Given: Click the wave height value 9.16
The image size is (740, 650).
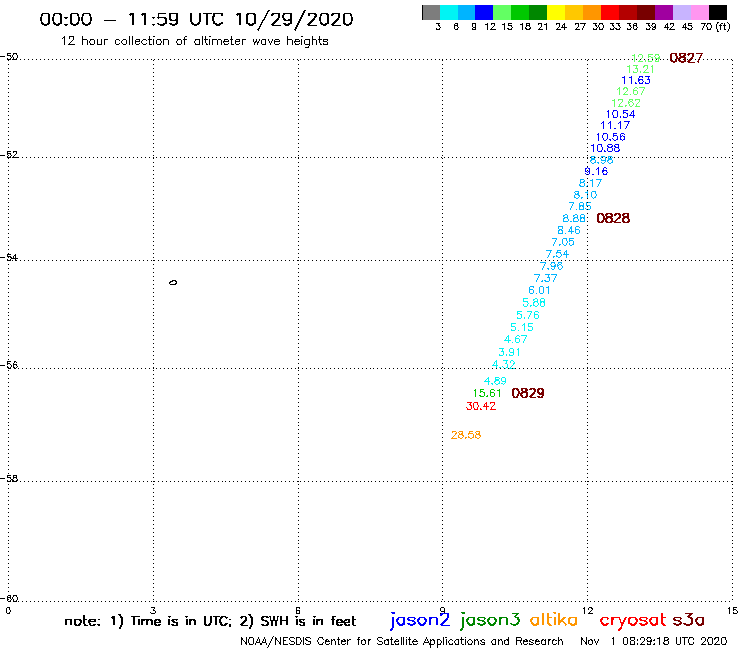Looking at the screenshot, I should (x=596, y=171).
